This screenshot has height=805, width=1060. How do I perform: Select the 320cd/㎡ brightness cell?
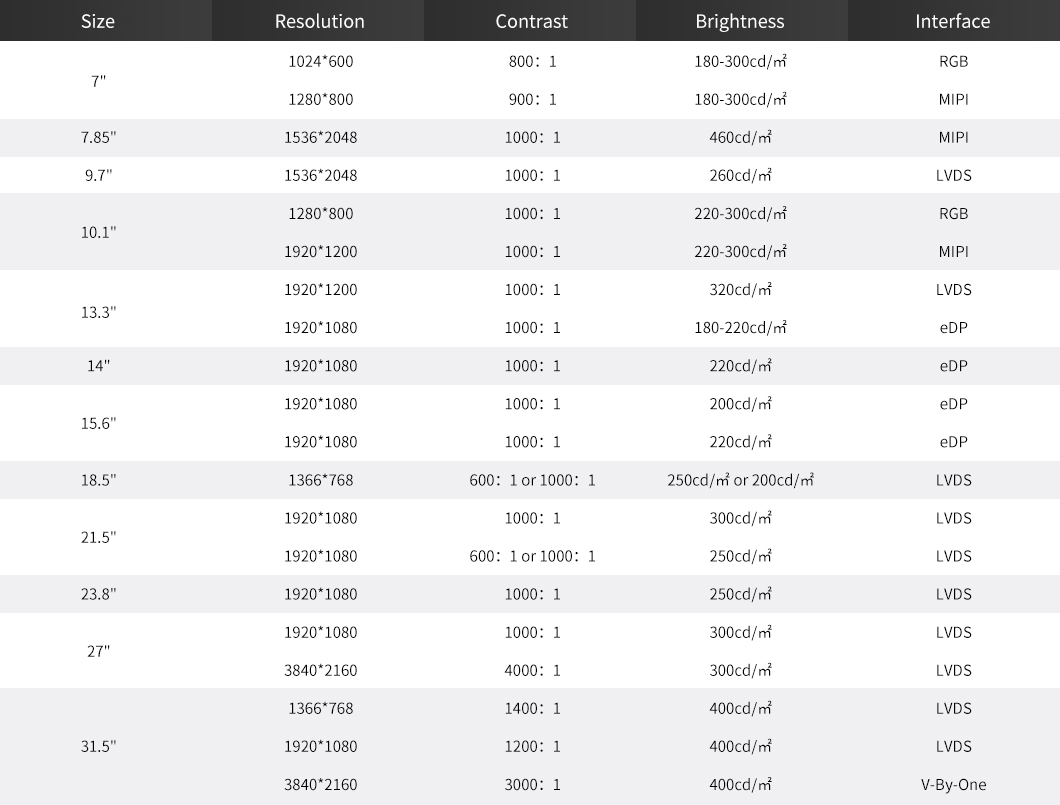pyautogui.click(x=740, y=290)
